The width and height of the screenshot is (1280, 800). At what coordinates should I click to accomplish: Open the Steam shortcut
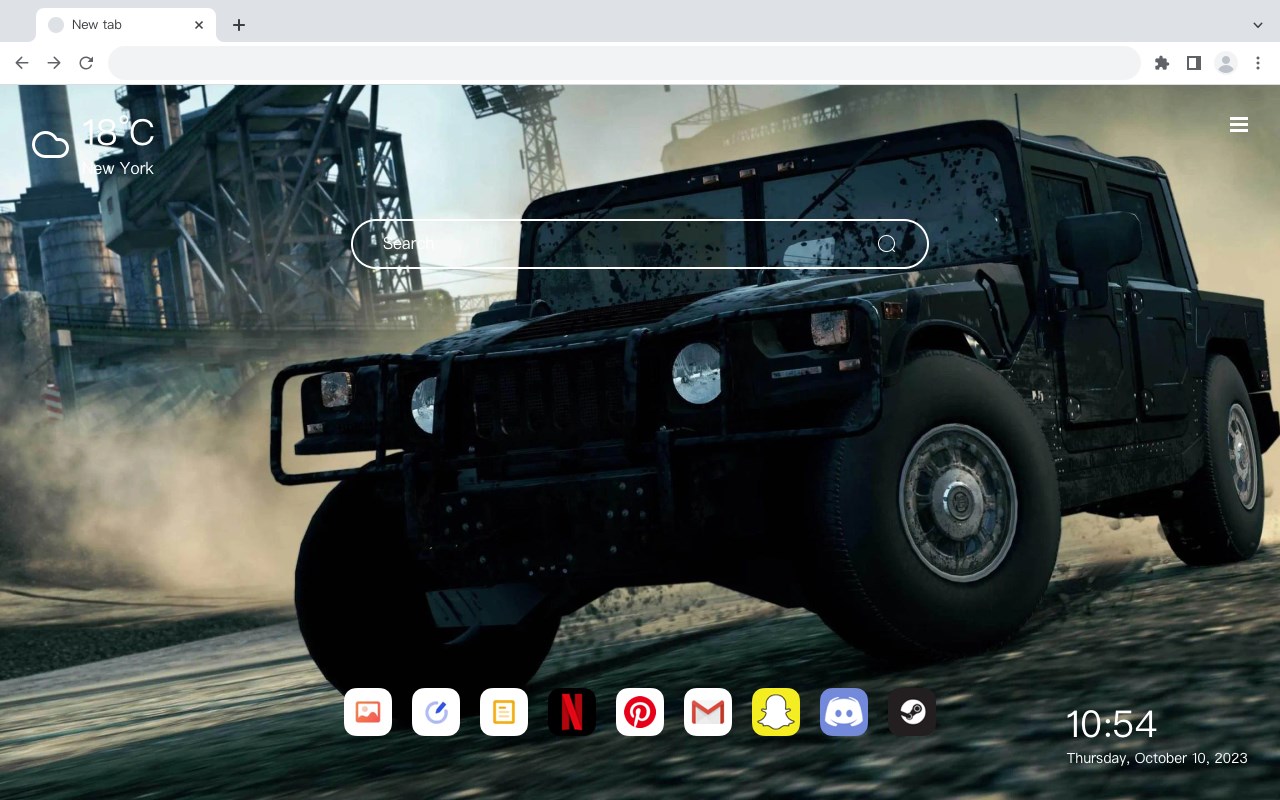tap(912, 712)
